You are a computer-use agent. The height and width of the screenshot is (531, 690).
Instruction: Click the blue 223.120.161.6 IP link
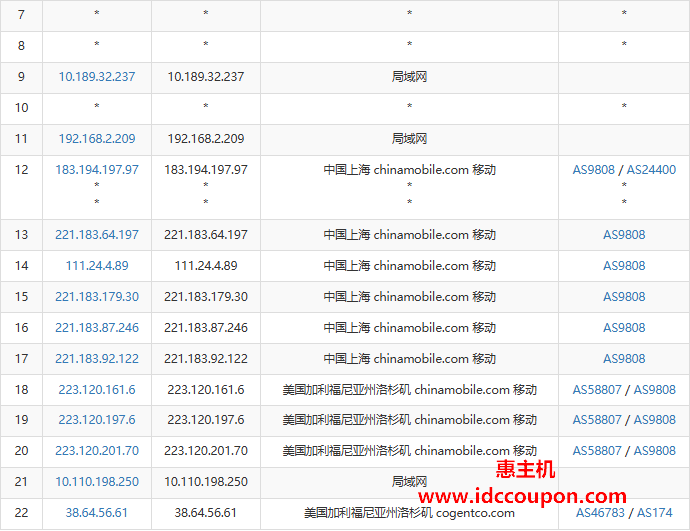point(97,390)
